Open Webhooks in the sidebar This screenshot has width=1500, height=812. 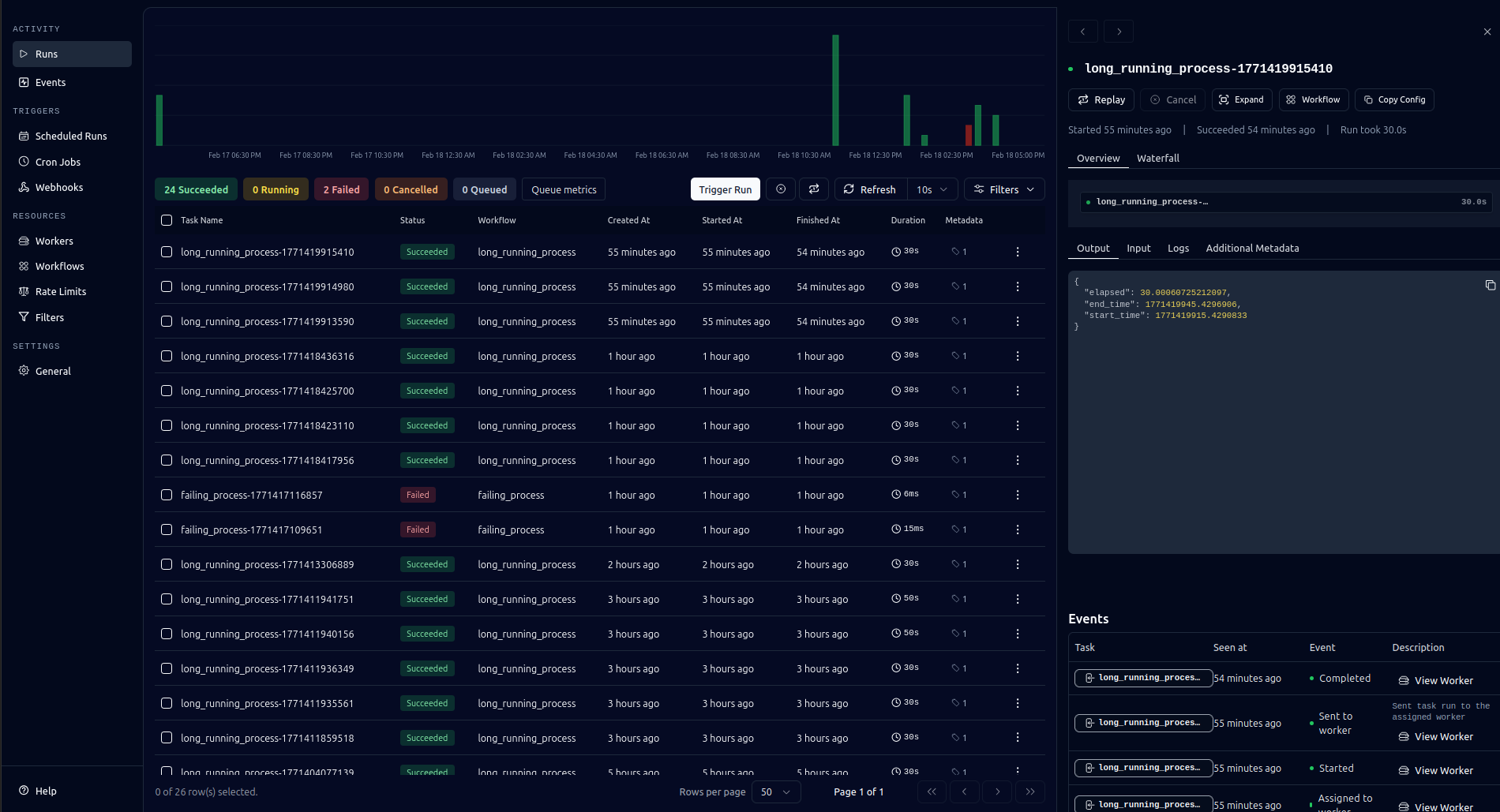coord(58,187)
